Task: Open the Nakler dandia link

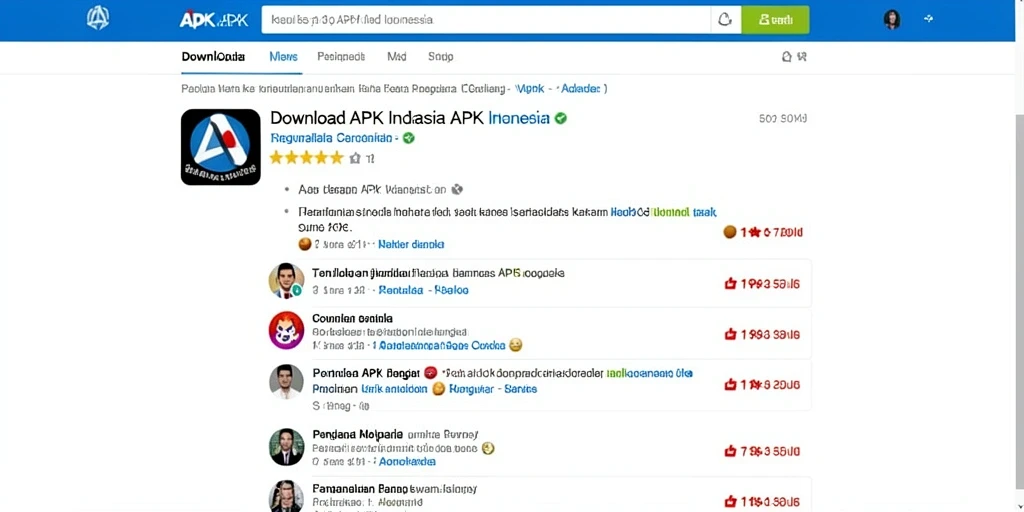Action: coord(411,244)
